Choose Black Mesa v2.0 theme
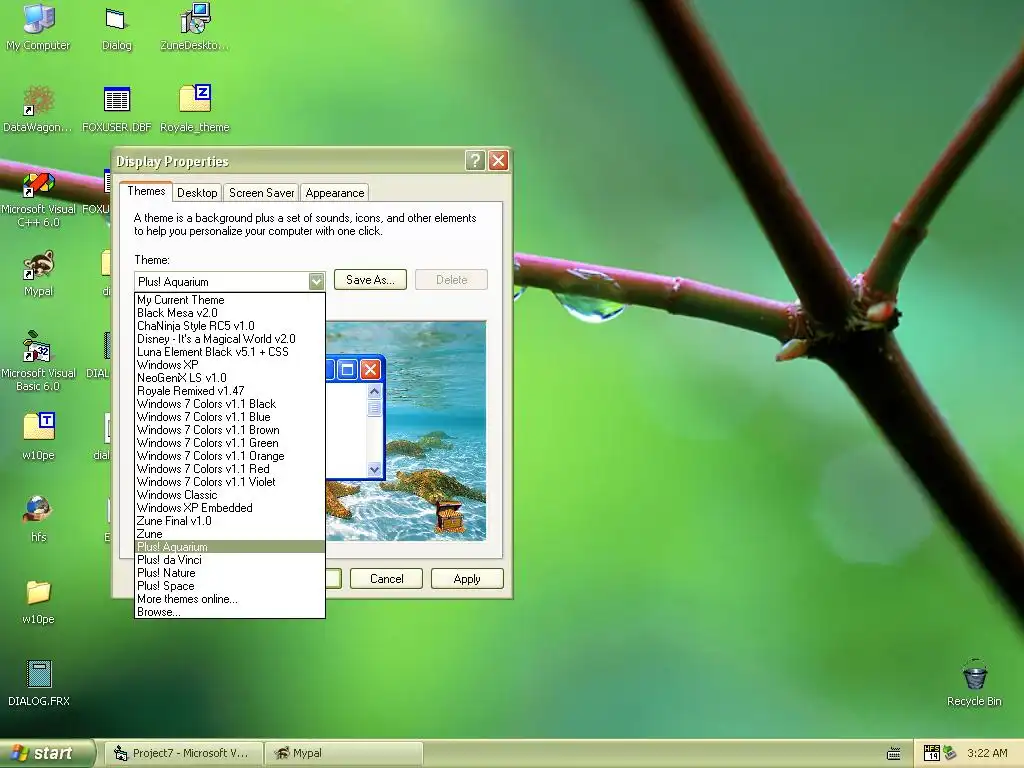The height and width of the screenshot is (768, 1024). (x=230, y=313)
